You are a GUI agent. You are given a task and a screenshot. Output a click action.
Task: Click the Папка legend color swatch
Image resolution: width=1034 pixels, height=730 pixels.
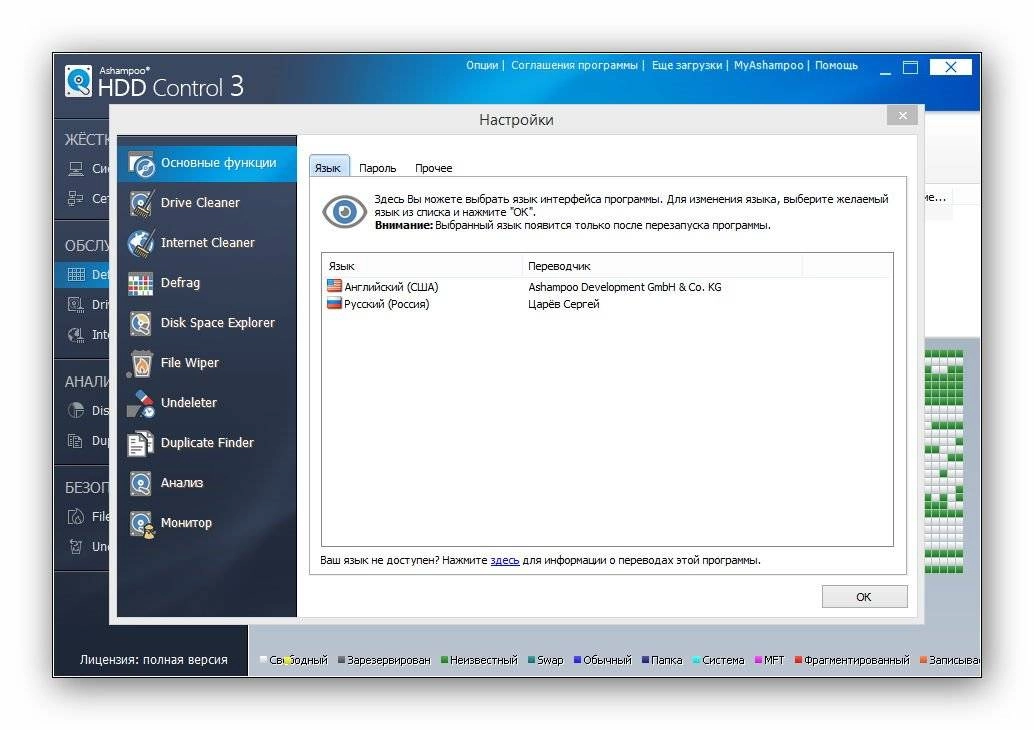tap(646, 659)
